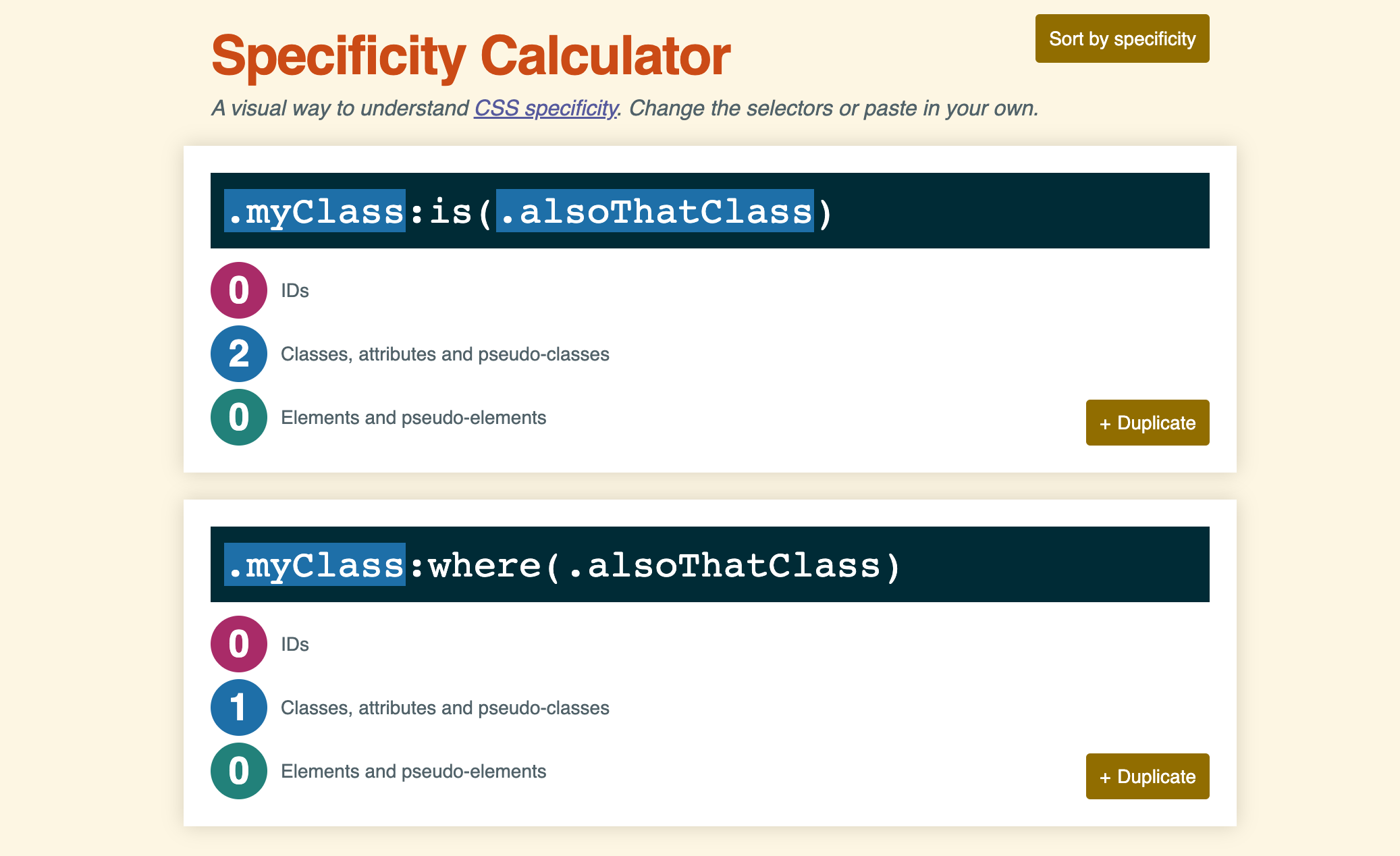1400x856 pixels.
Task: Click the 'IDs' label in first card
Action: [295, 290]
